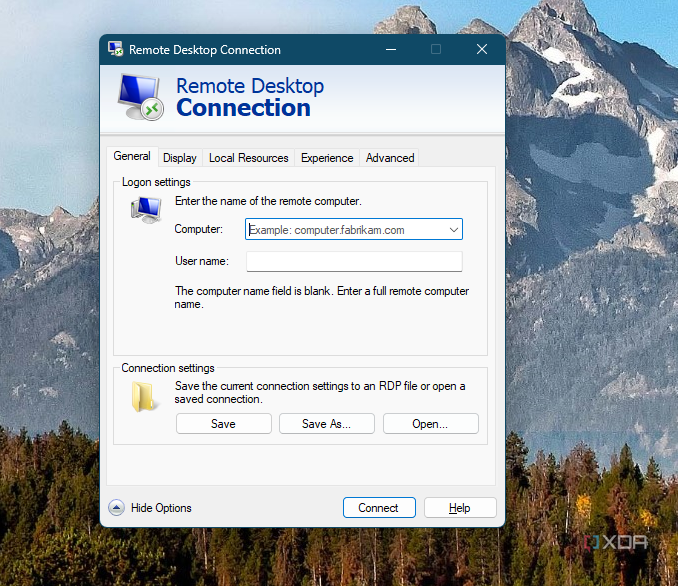Click the Hide Options label
The image size is (678, 586).
(161, 508)
